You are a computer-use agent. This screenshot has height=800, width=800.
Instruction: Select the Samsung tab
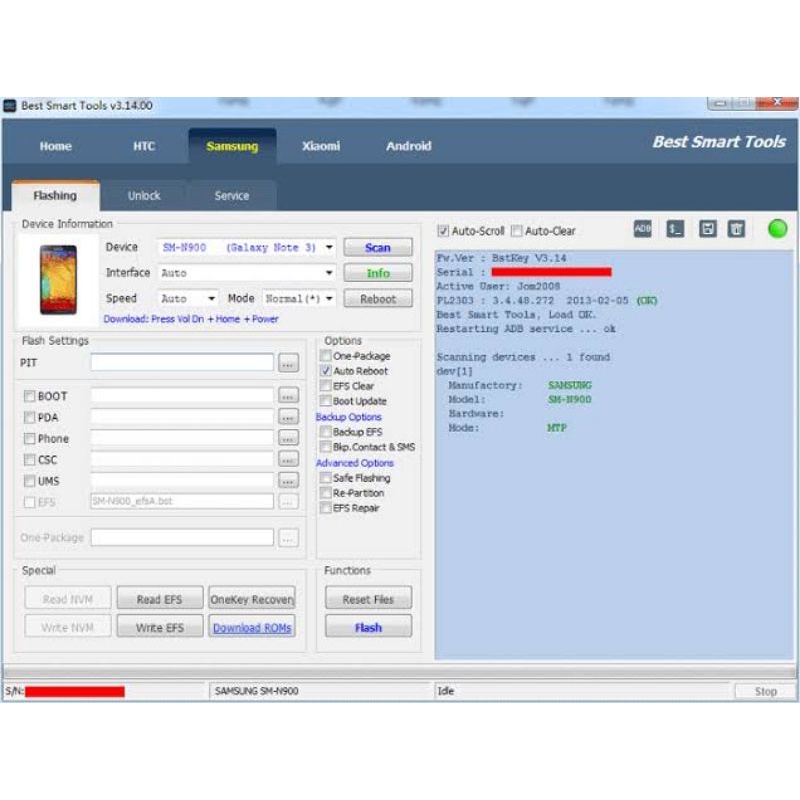(232, 146)
